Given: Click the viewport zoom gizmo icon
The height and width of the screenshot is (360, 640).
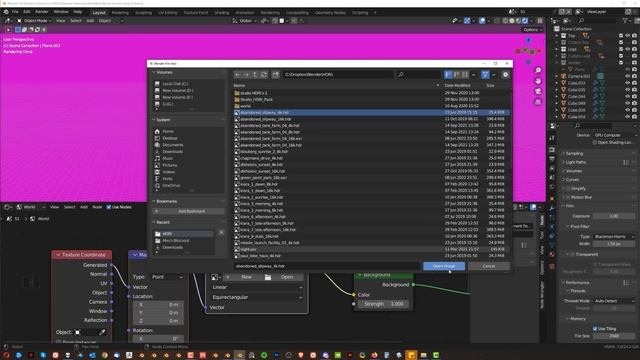Looking at the screenshot, I should tap(538, 71).
